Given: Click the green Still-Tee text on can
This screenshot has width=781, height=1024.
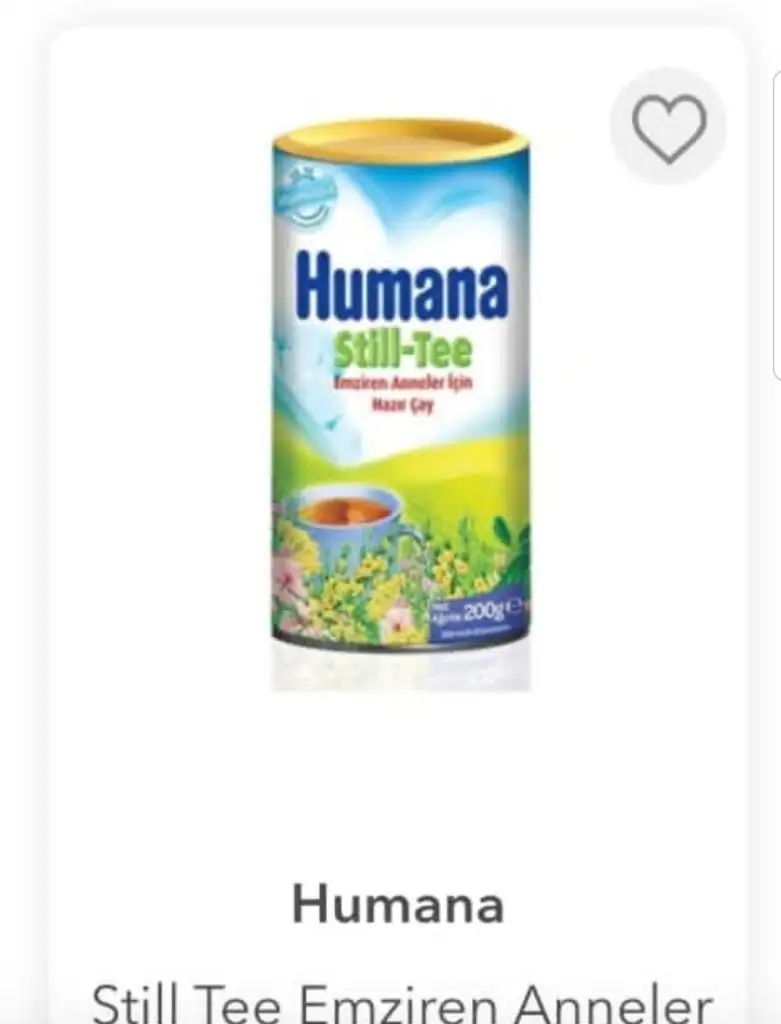Looking at the screenshot, I should (402, 349).
